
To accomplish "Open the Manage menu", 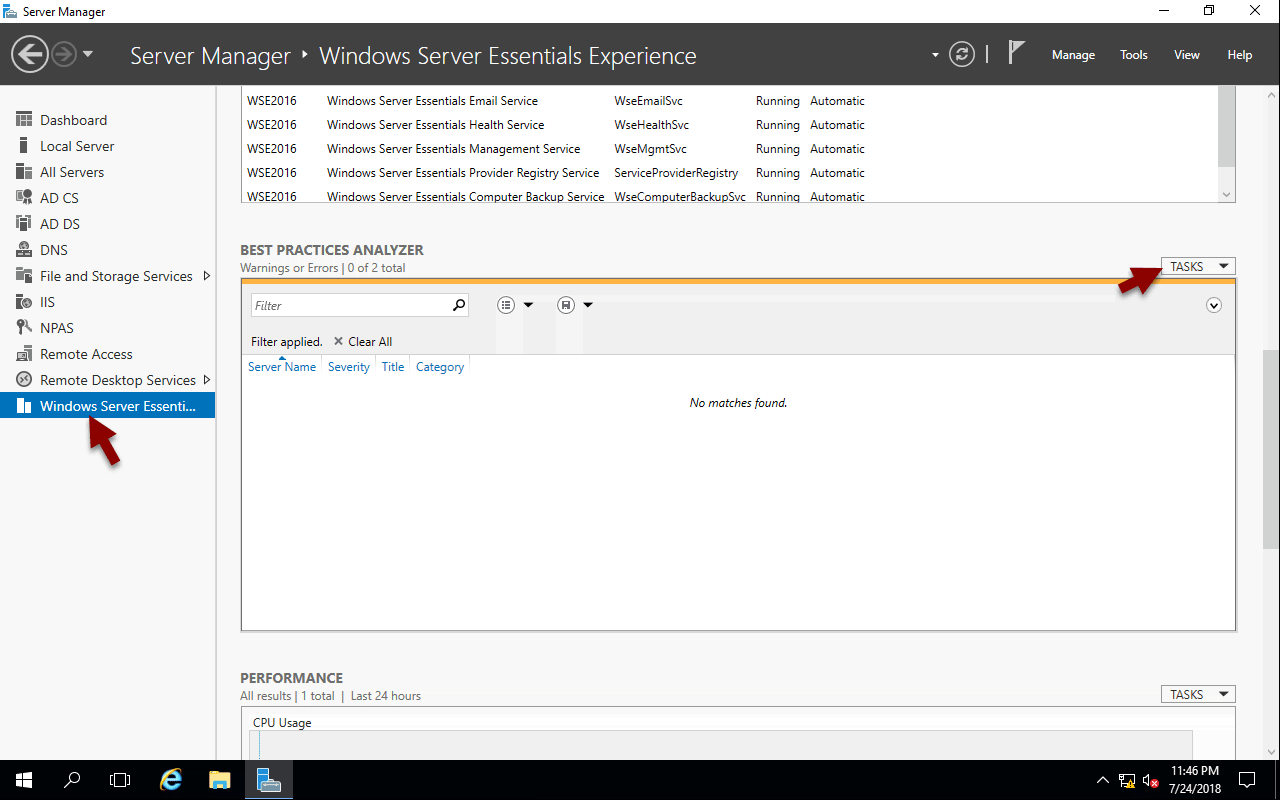I will (1073, 55).
